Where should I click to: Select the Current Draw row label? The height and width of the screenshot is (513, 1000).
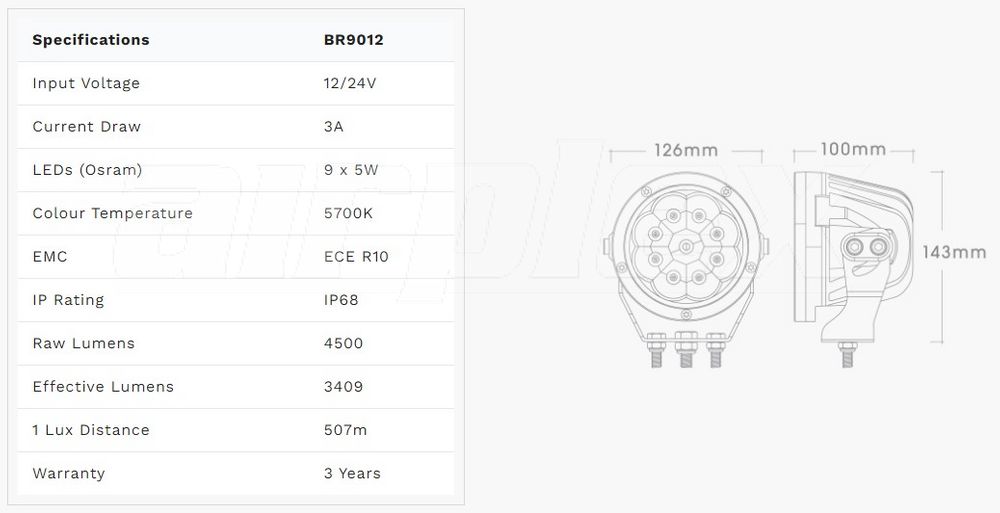pyautogui.click(x=87, y=127)
